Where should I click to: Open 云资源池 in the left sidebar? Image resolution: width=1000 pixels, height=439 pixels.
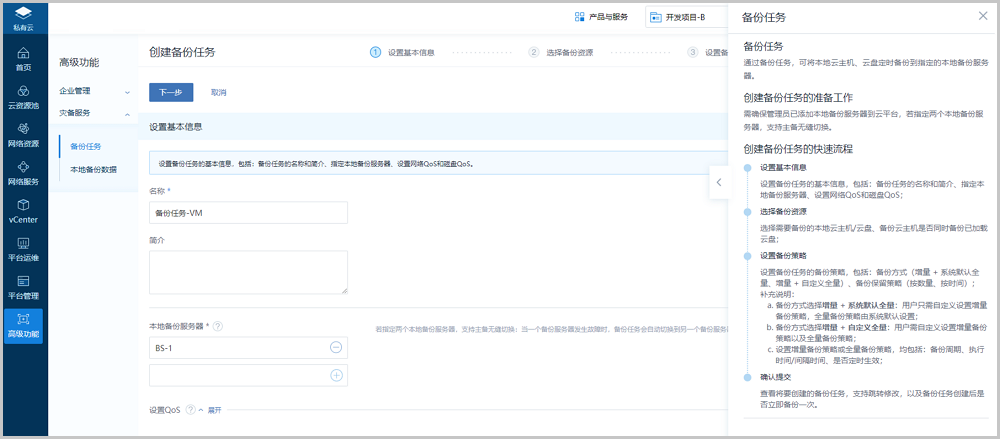[23, 97]
